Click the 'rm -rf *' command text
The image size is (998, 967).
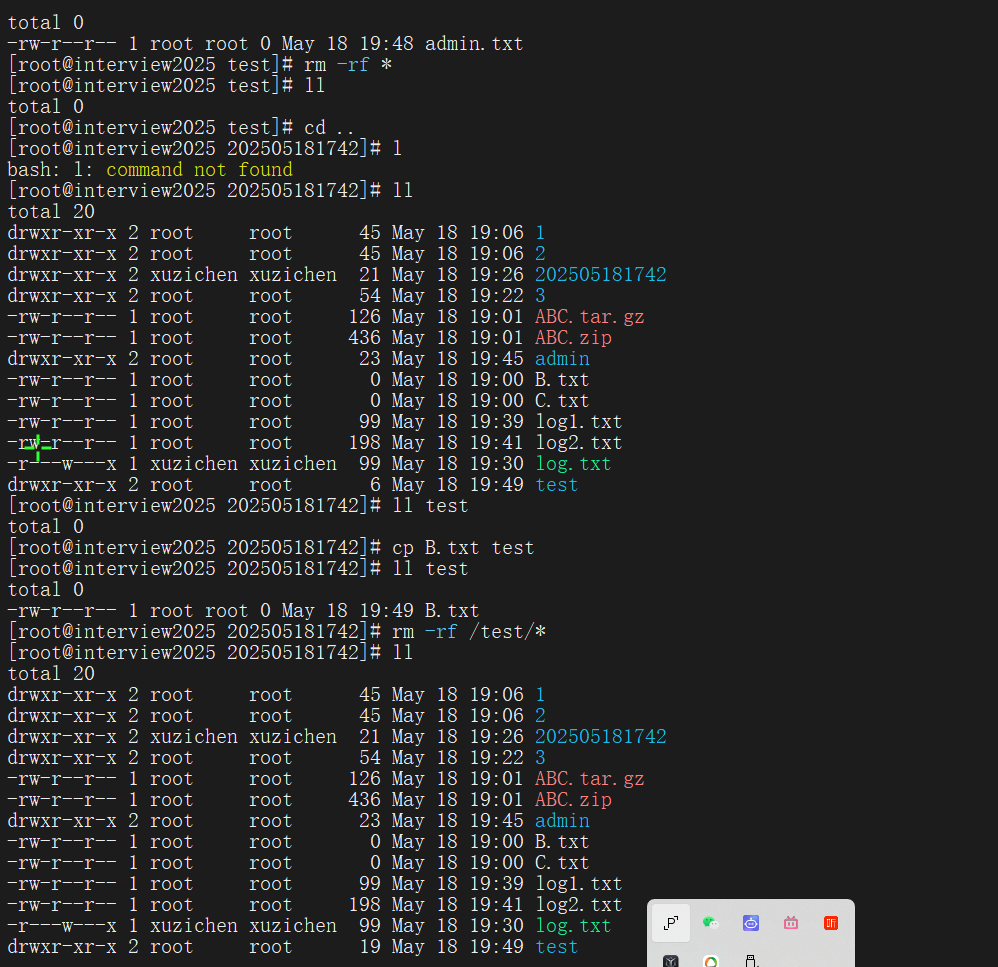click(x=348, y=65)
